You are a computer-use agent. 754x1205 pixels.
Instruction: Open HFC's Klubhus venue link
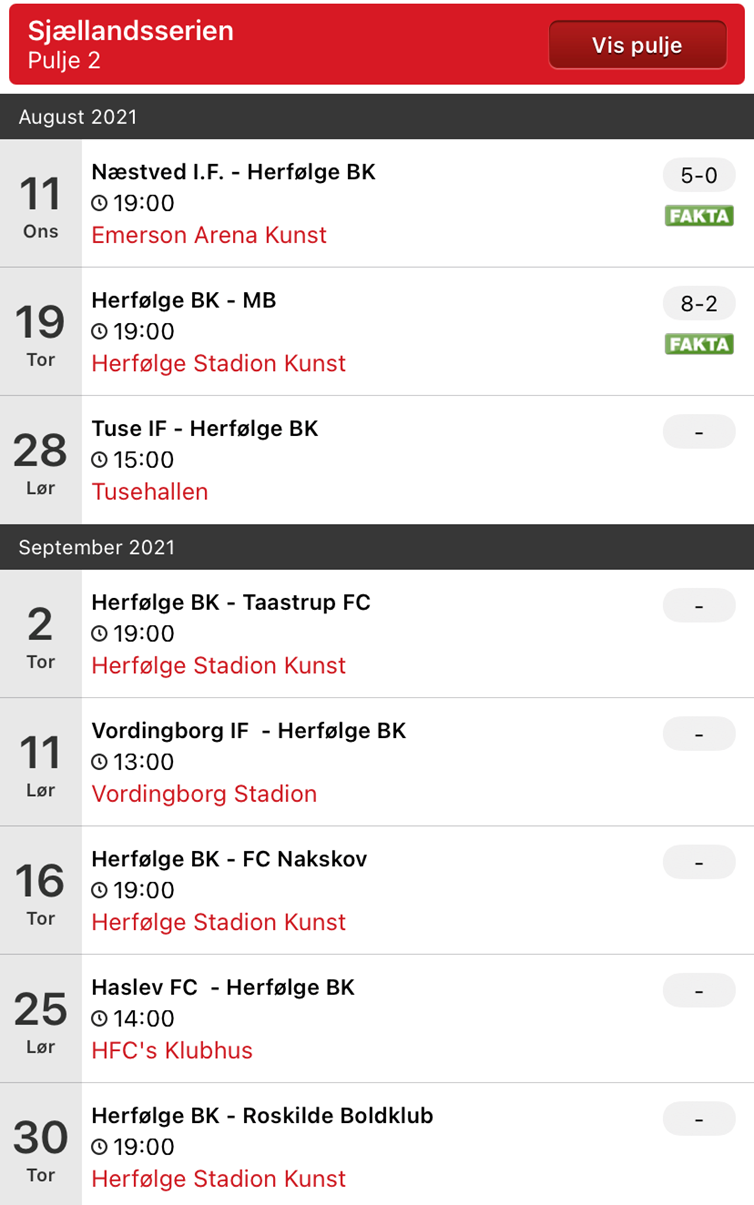coord(172,1051)
